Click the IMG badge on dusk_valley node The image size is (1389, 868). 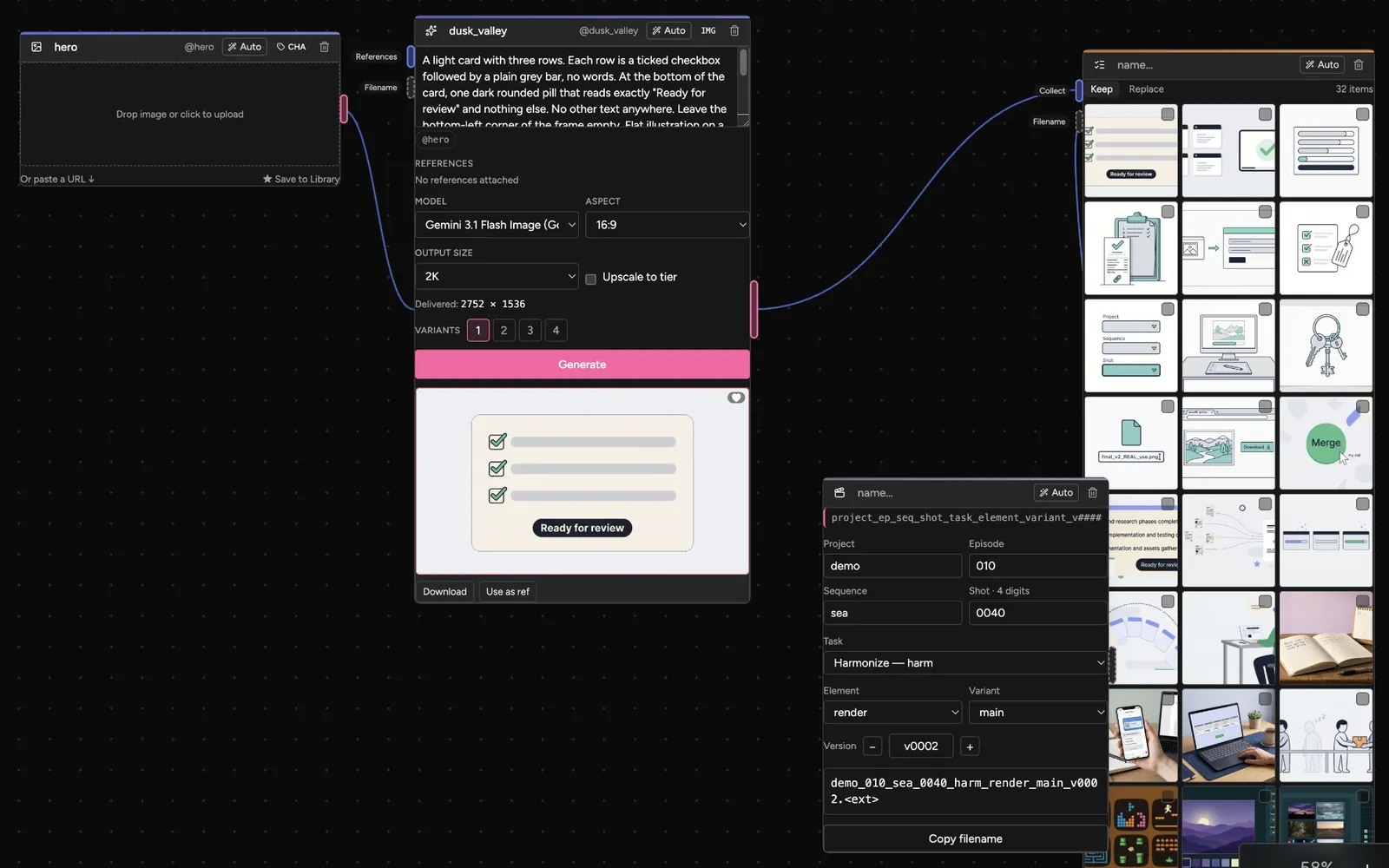tap(708, 30)
